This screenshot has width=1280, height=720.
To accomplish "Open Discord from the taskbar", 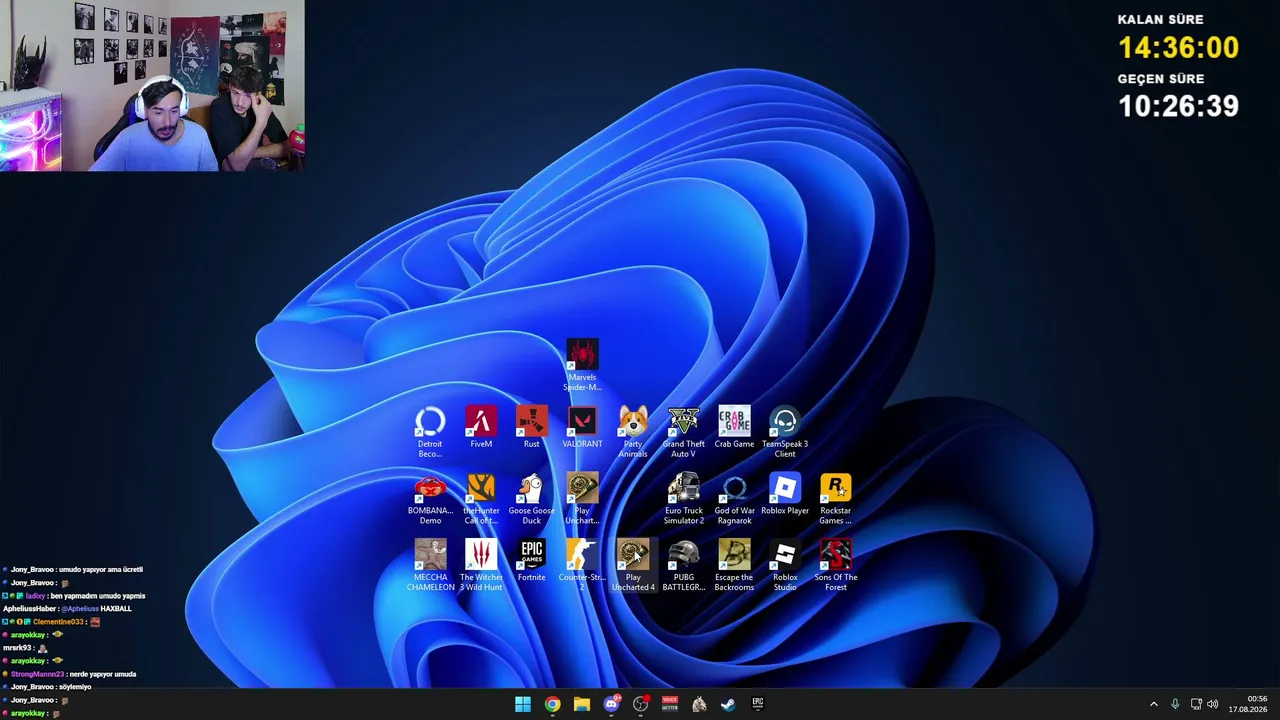I will (611, 704).
